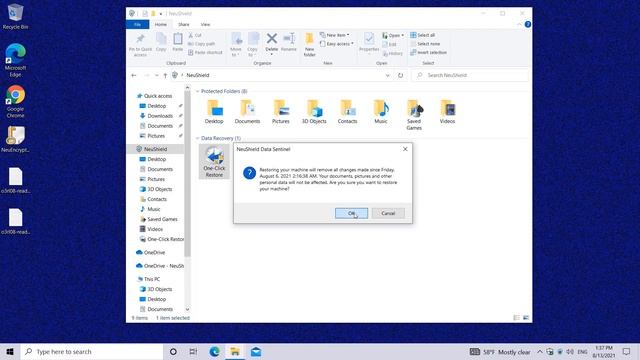The image size is (640, 360).
Task: Open Explorer help icon
Action: click(527, 24)
